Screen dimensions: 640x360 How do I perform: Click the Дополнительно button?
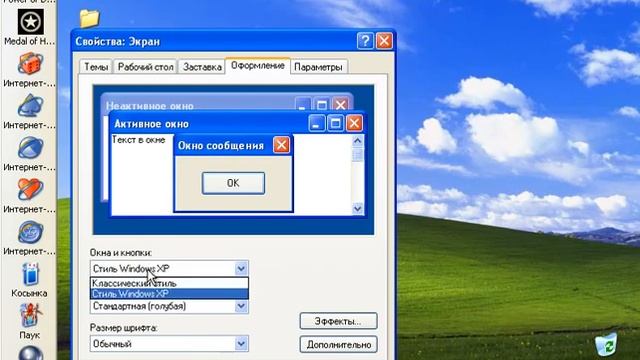coord(338,344)
